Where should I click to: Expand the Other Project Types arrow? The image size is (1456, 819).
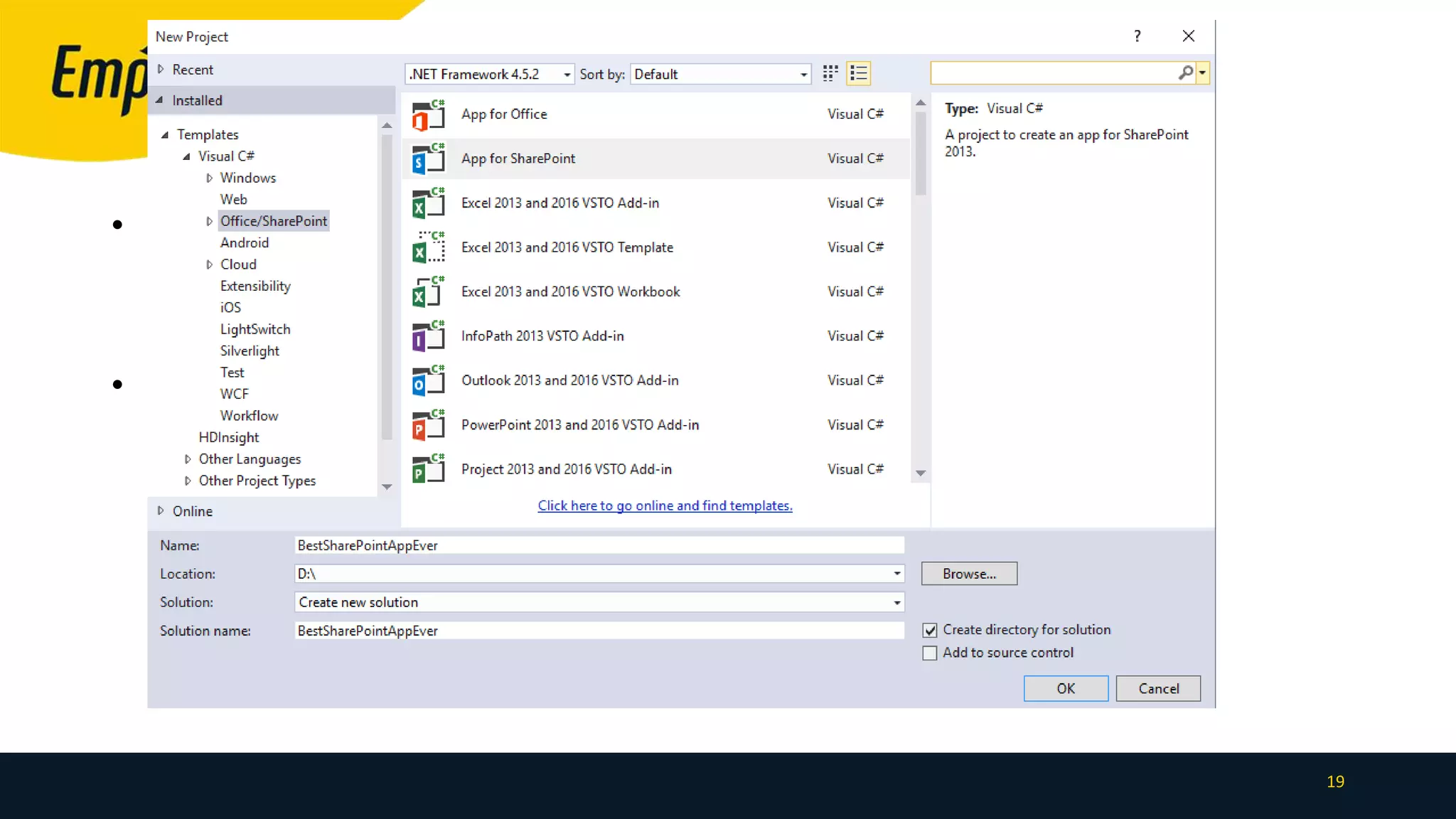(x=188, y=481)
